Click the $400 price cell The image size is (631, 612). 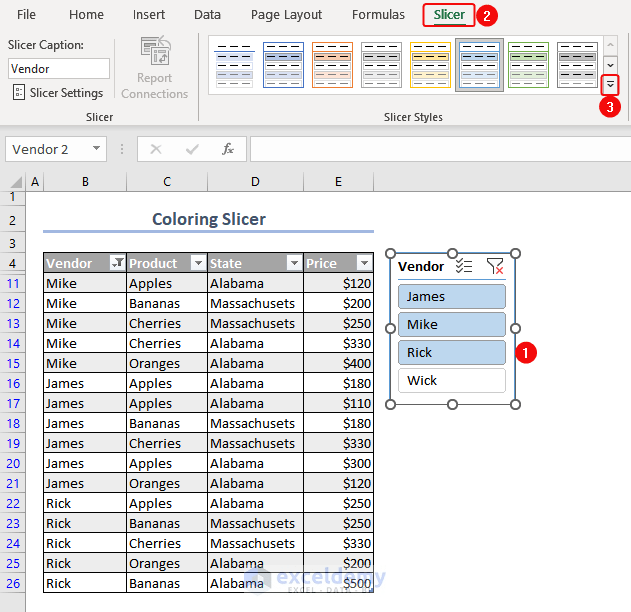338,363
